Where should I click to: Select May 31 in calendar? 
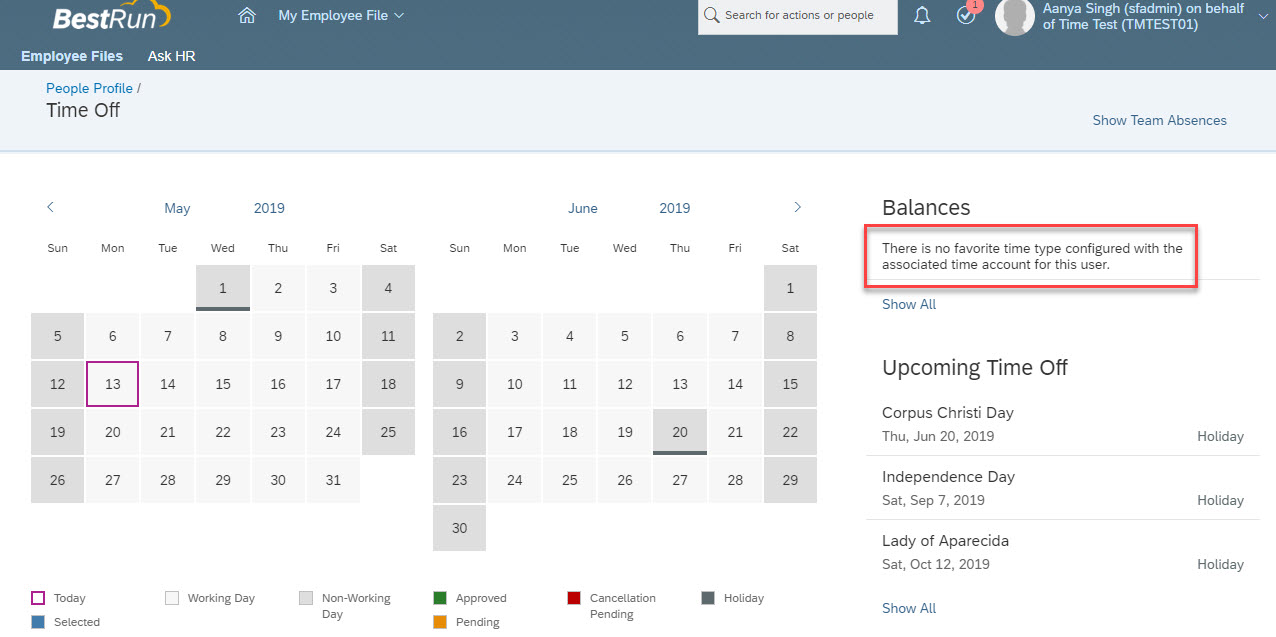[333, 480]
